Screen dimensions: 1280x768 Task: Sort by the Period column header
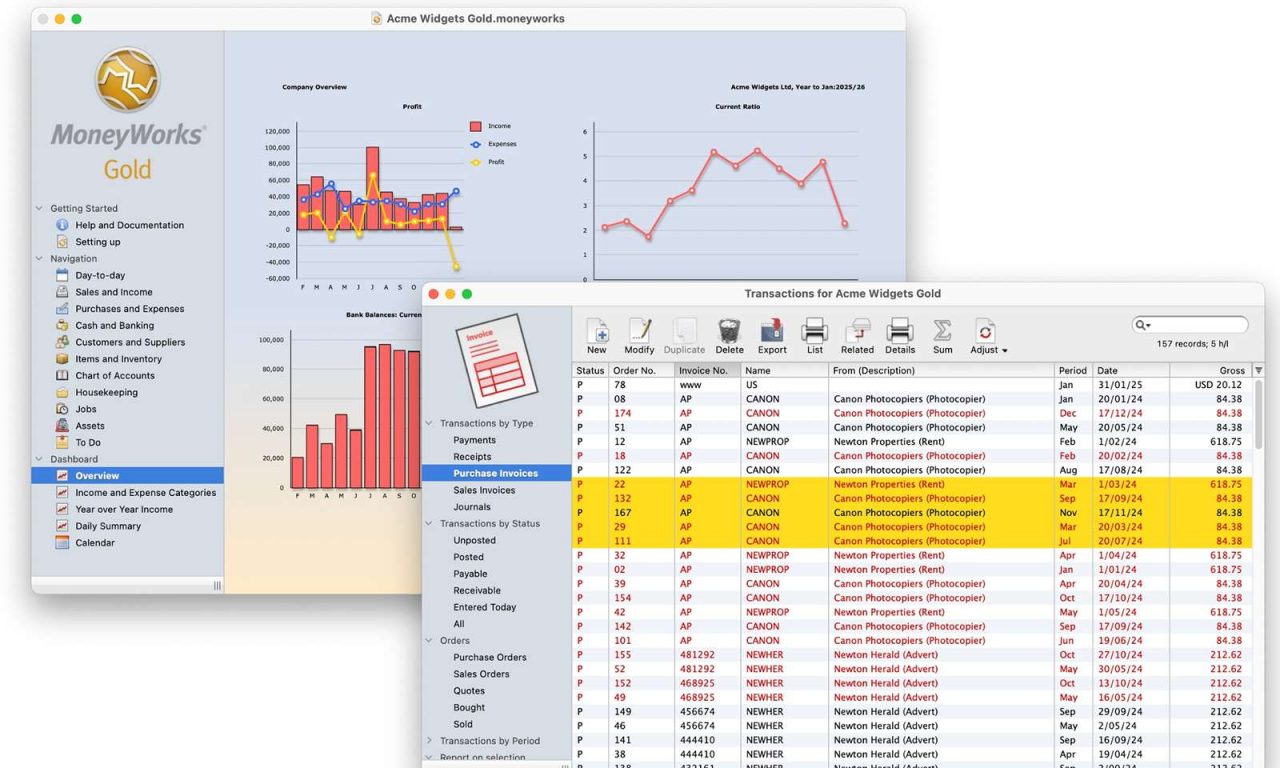click(1074, 370)
